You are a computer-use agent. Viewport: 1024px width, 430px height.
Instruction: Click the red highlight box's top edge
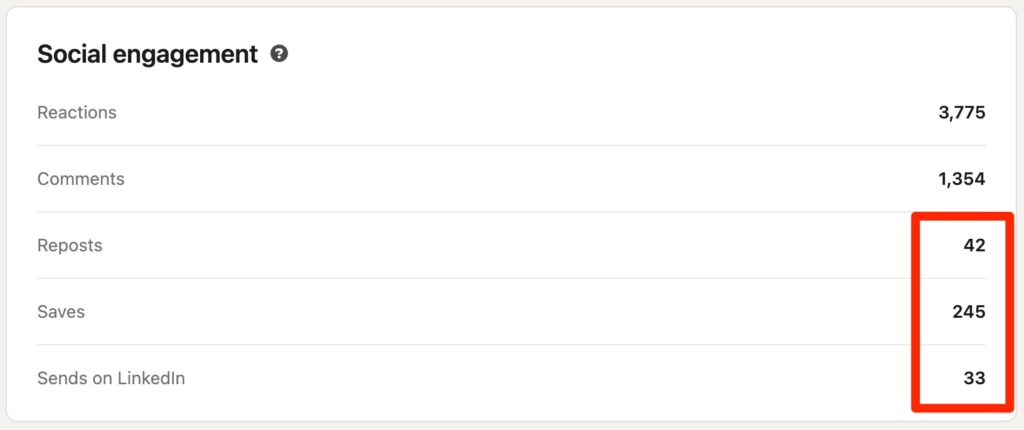click(x=962, y=216)
